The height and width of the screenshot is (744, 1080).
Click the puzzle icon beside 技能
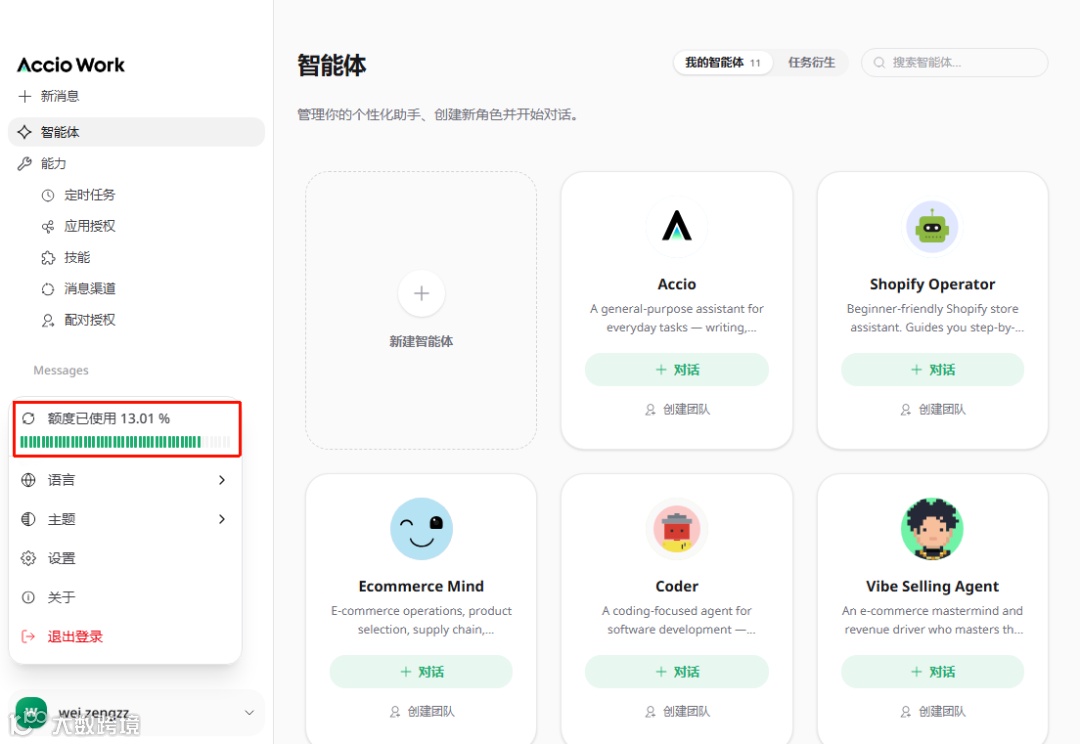pos(48,258)
